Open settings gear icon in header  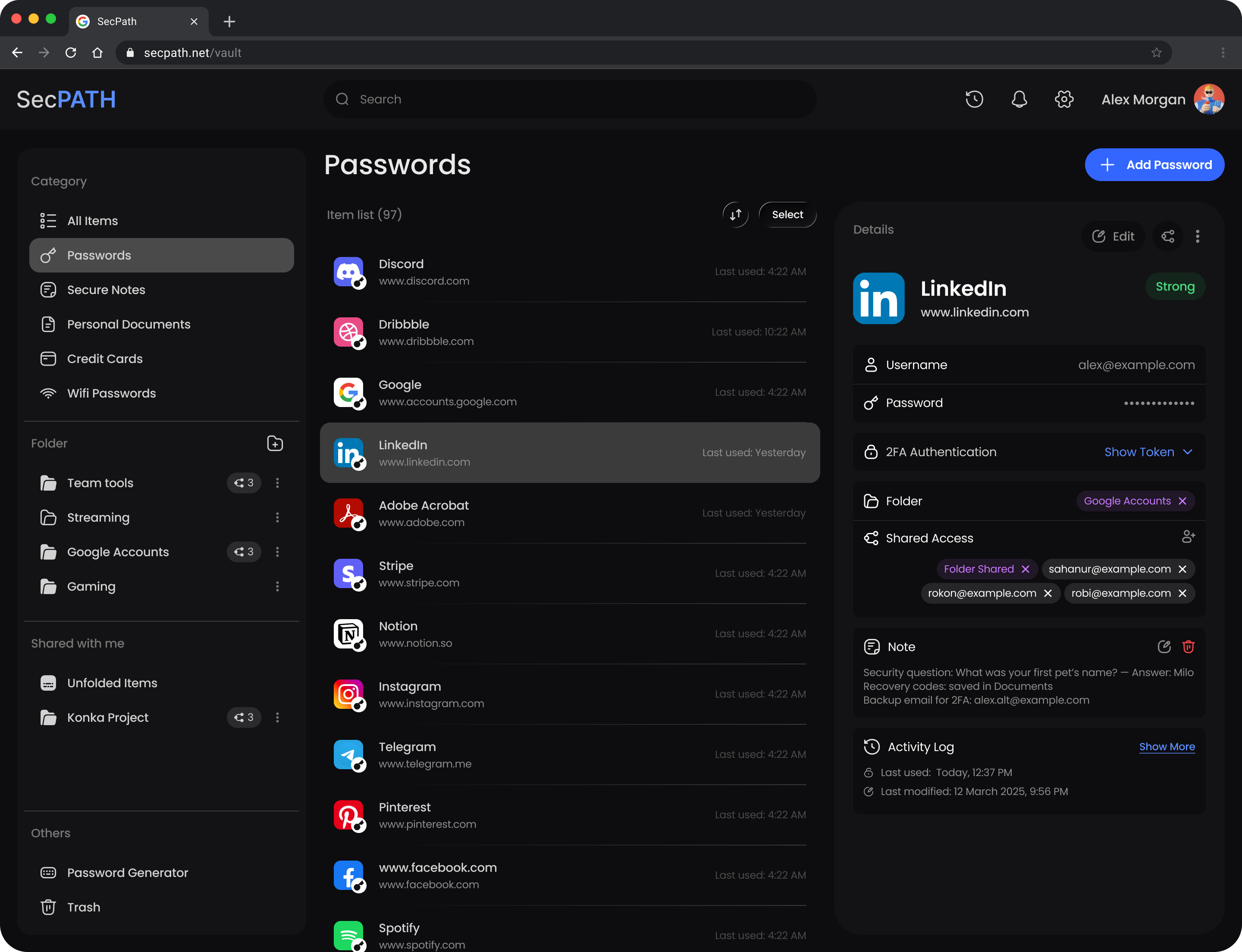point(1064,99)
